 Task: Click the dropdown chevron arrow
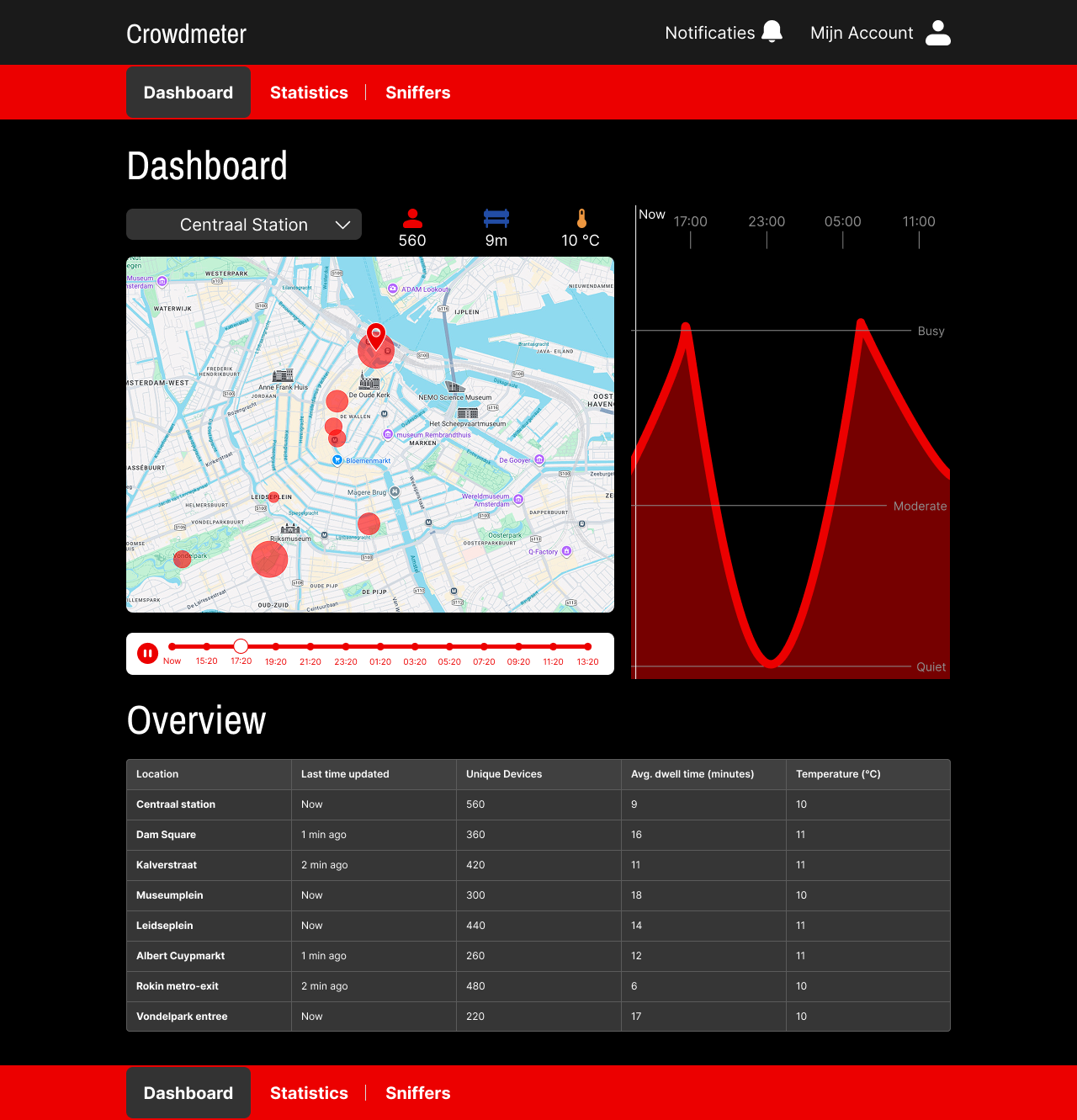(342, 225)
